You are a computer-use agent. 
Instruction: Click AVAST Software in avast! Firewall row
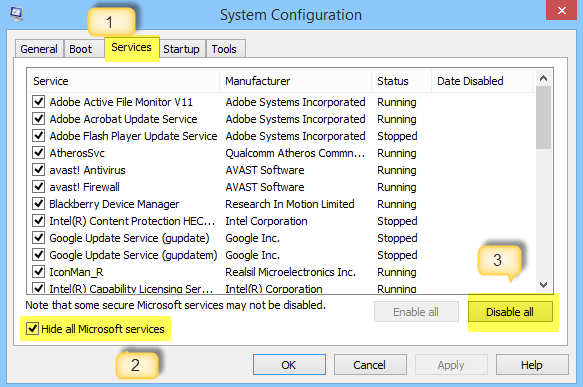coord(265,187)
